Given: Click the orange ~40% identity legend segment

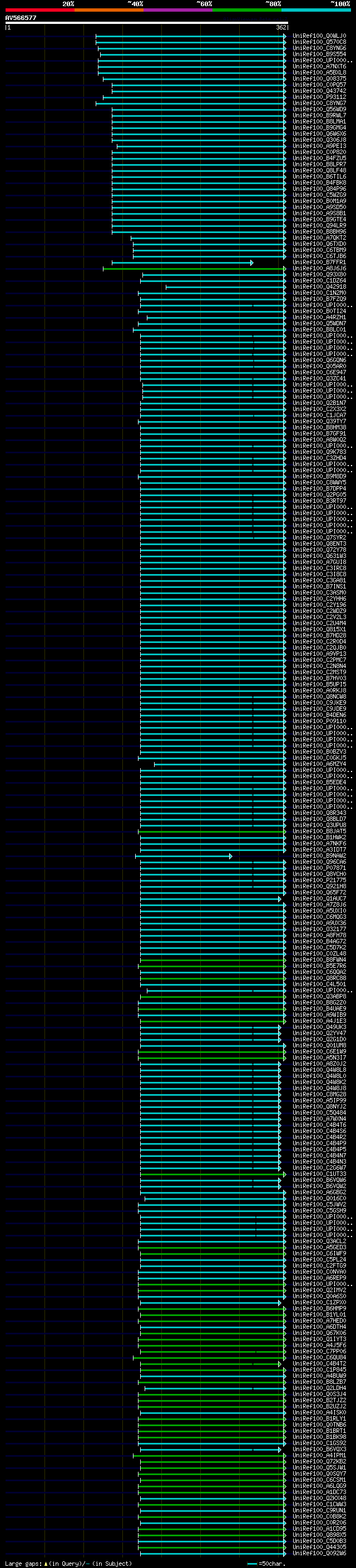Looking at the screenshot, I should tap(109, 11).
